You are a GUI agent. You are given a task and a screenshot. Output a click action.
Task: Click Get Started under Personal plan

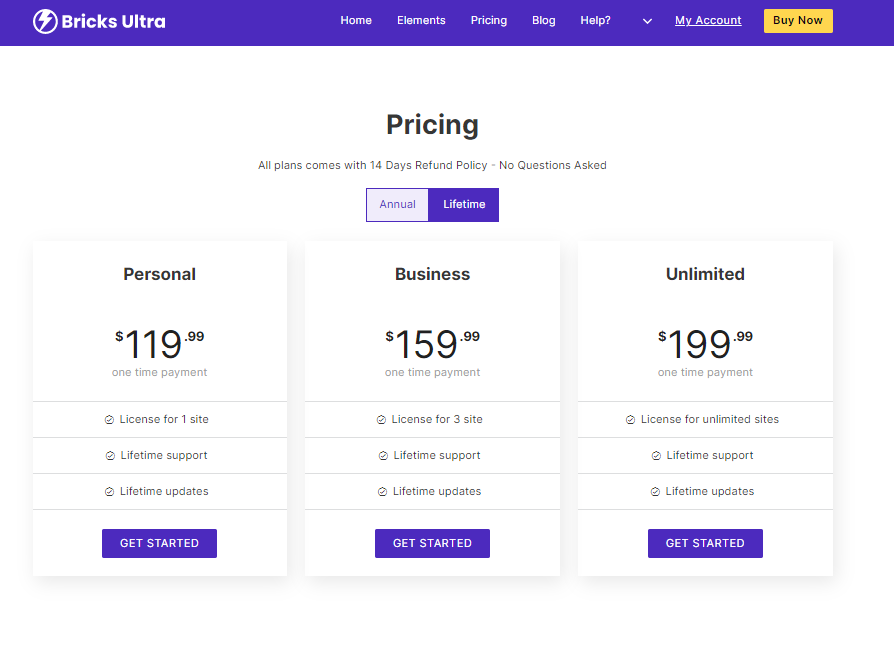pos(159,543)
